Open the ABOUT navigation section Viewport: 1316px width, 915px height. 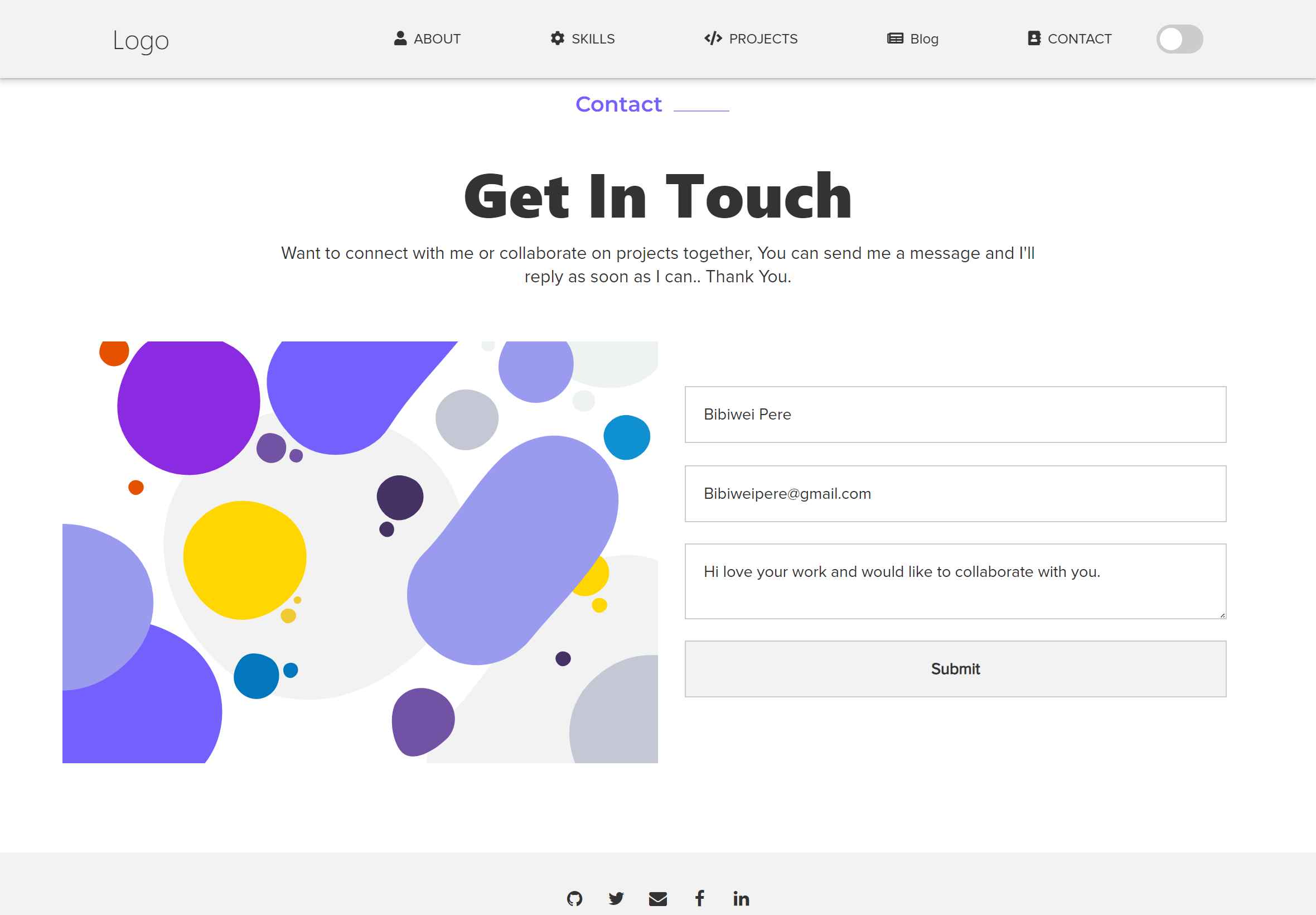point(428,39)
